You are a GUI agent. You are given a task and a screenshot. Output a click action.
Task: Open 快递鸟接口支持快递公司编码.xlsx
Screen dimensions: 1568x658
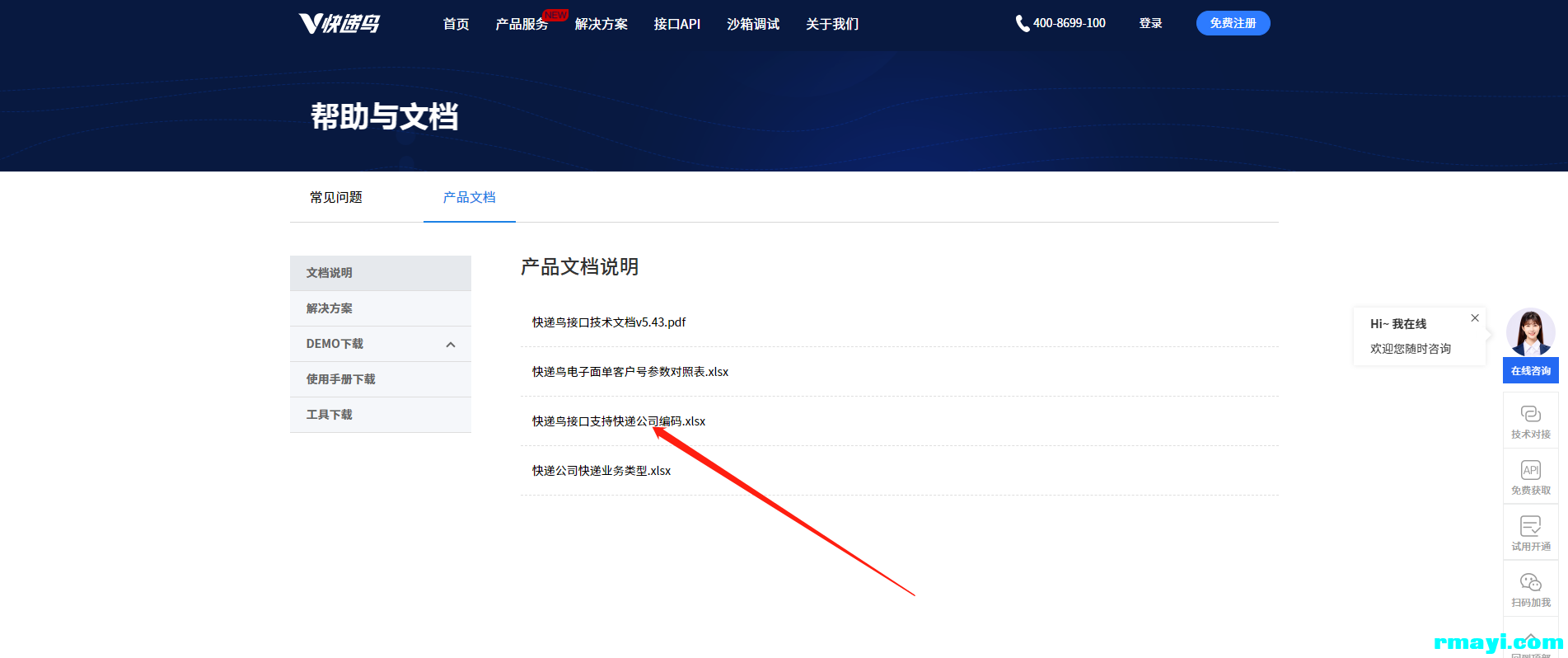click(x=619, y=421)
